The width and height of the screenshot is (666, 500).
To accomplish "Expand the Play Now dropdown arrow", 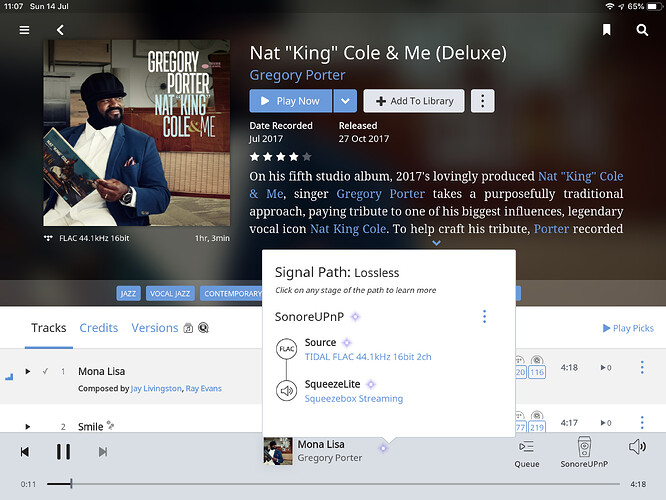I will [x=344, y=101].
